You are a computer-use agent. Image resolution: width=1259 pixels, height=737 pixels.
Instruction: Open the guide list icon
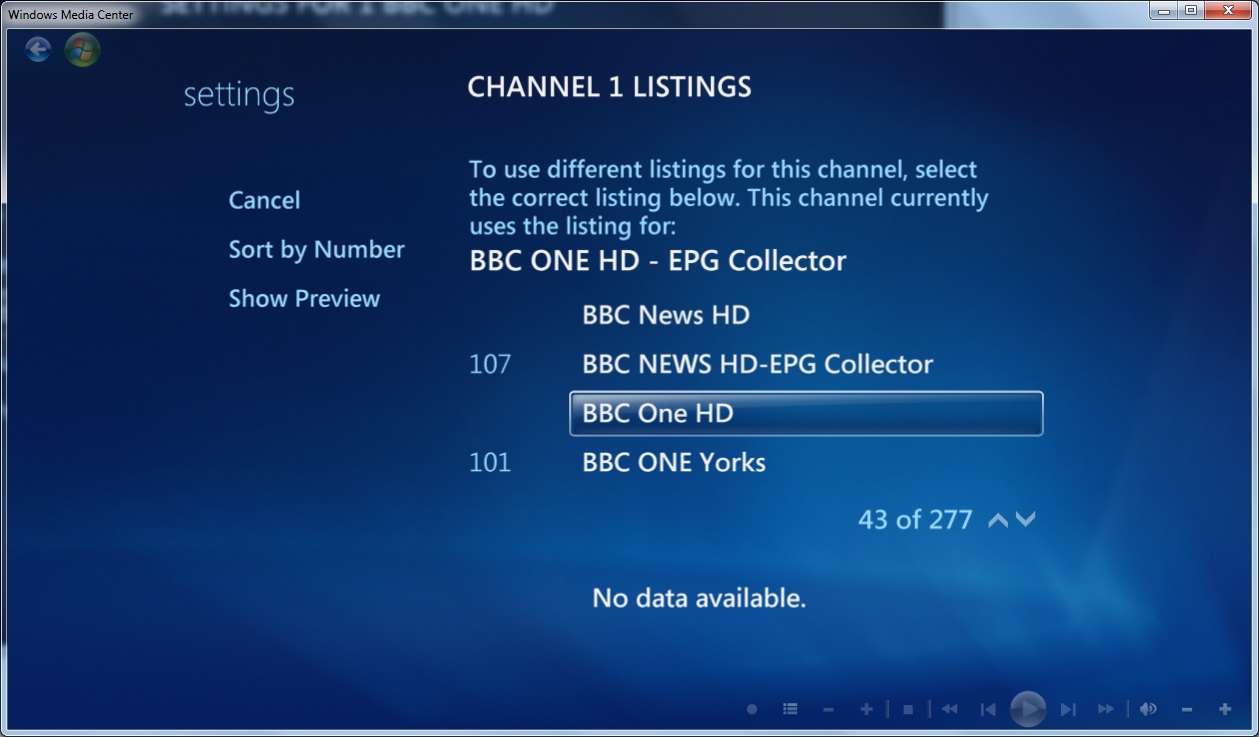790,709
